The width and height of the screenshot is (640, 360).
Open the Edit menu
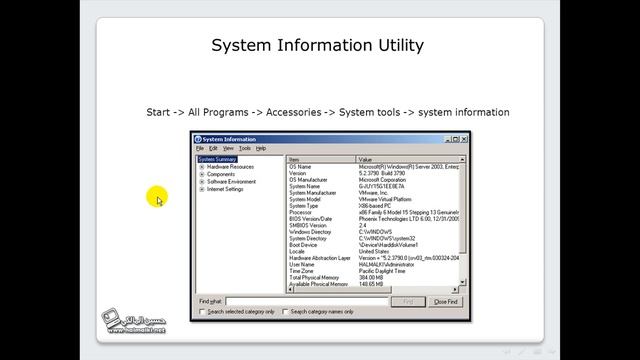(213, 148)
